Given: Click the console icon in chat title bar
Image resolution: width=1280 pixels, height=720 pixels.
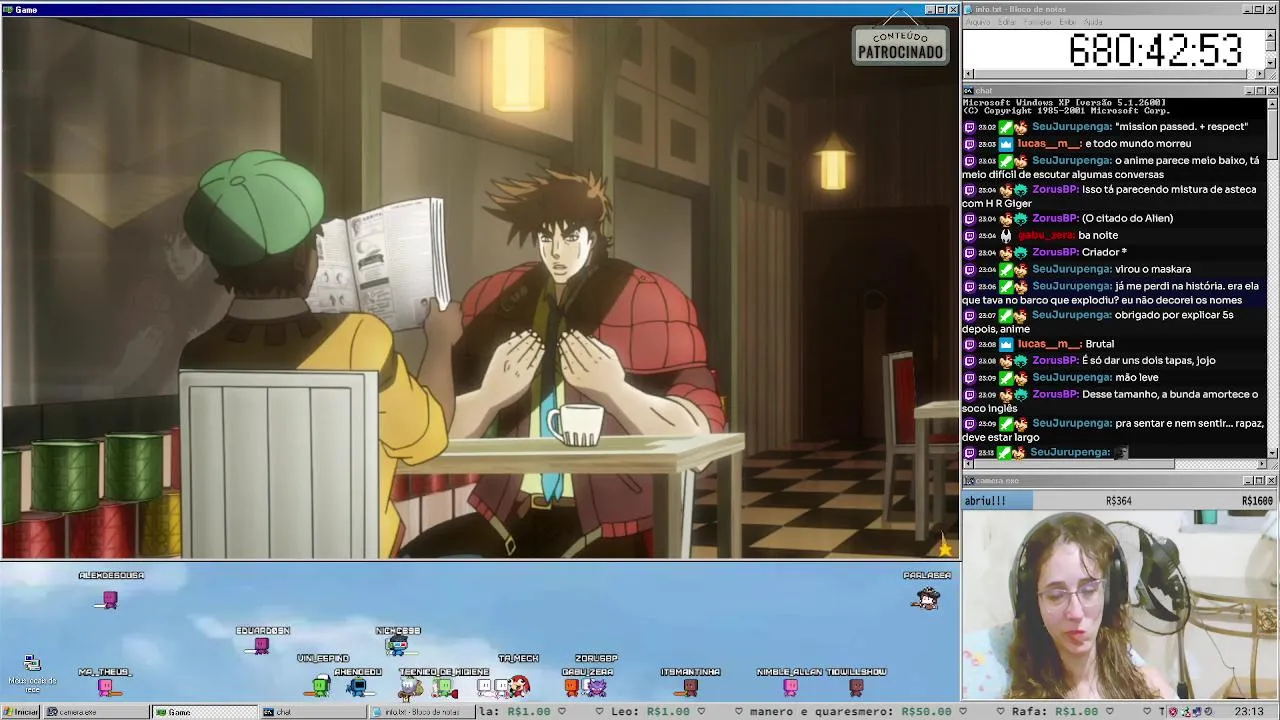Looking at the screenshot, I should coord(968,91).
